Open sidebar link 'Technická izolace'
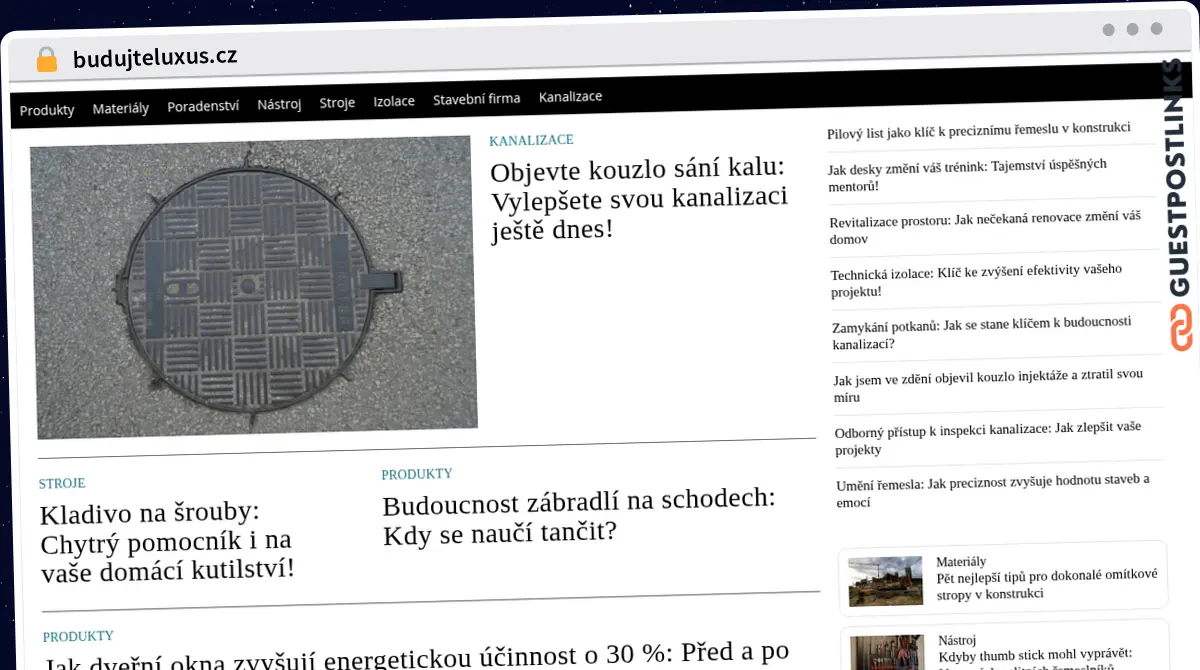 tap(976, 280)
